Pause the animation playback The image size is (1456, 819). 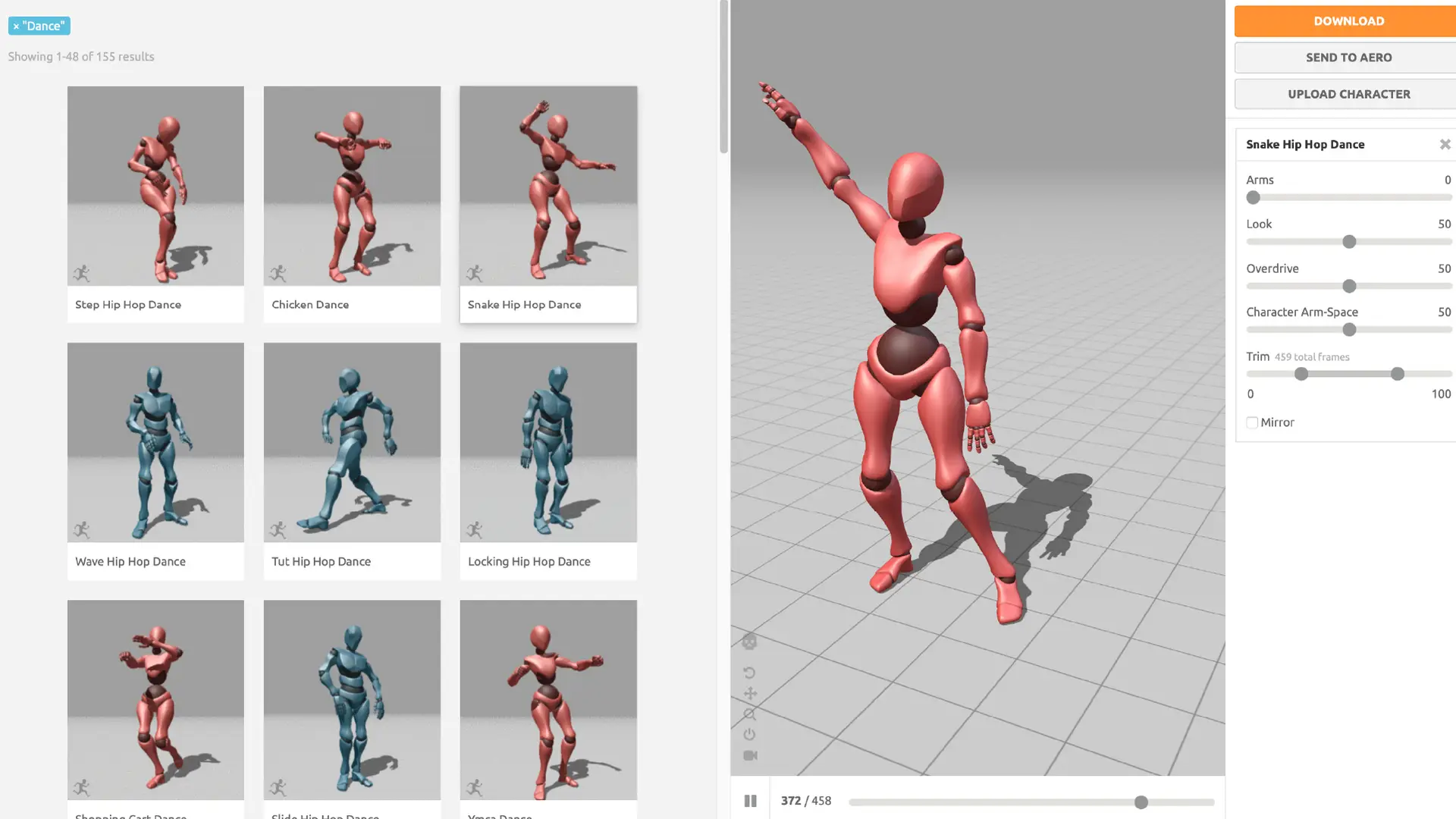750,801
